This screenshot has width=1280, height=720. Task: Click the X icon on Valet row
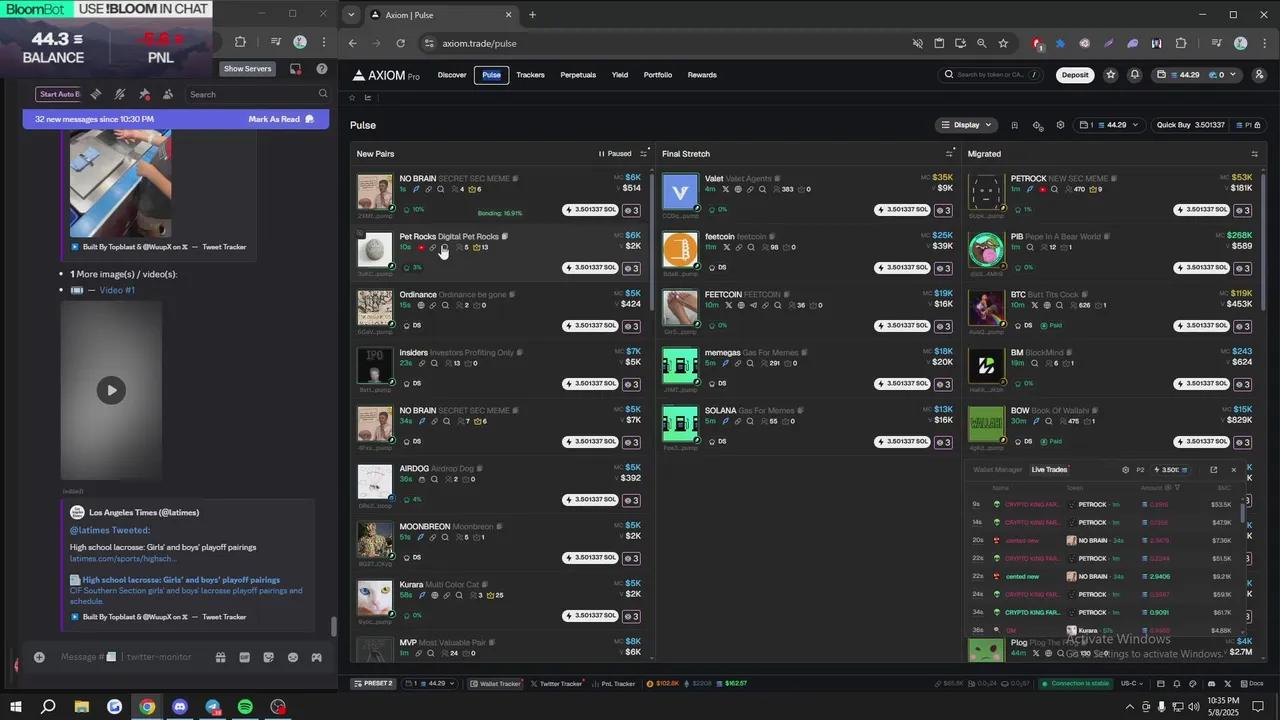point(726,189)
